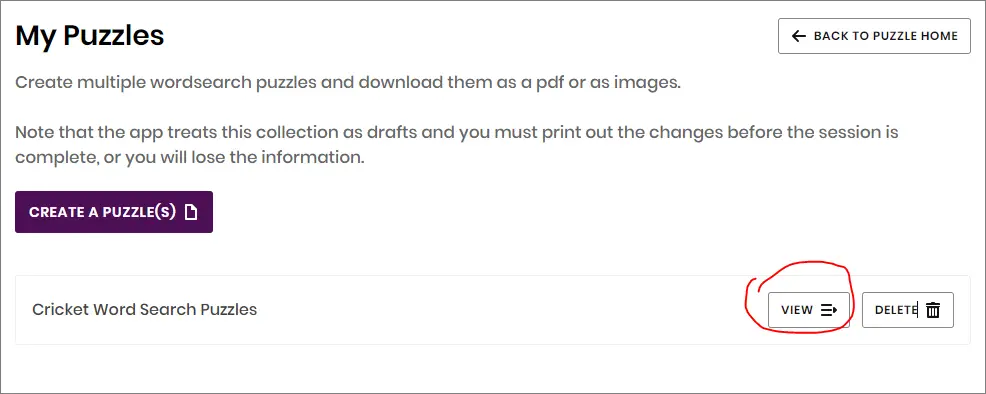Go back using the BACK TO PUZZLE HOME button

point(874,36)
